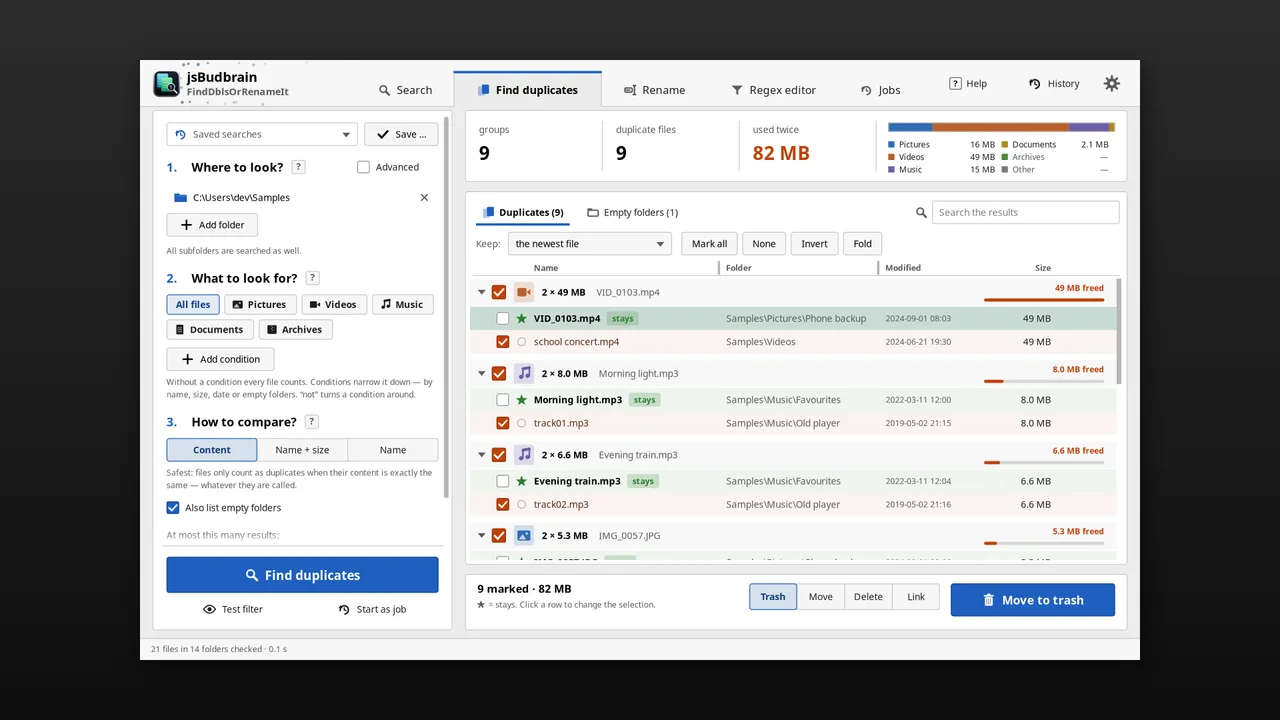
Task: Click the magnifier icon beside the results search
Action: 921,213
